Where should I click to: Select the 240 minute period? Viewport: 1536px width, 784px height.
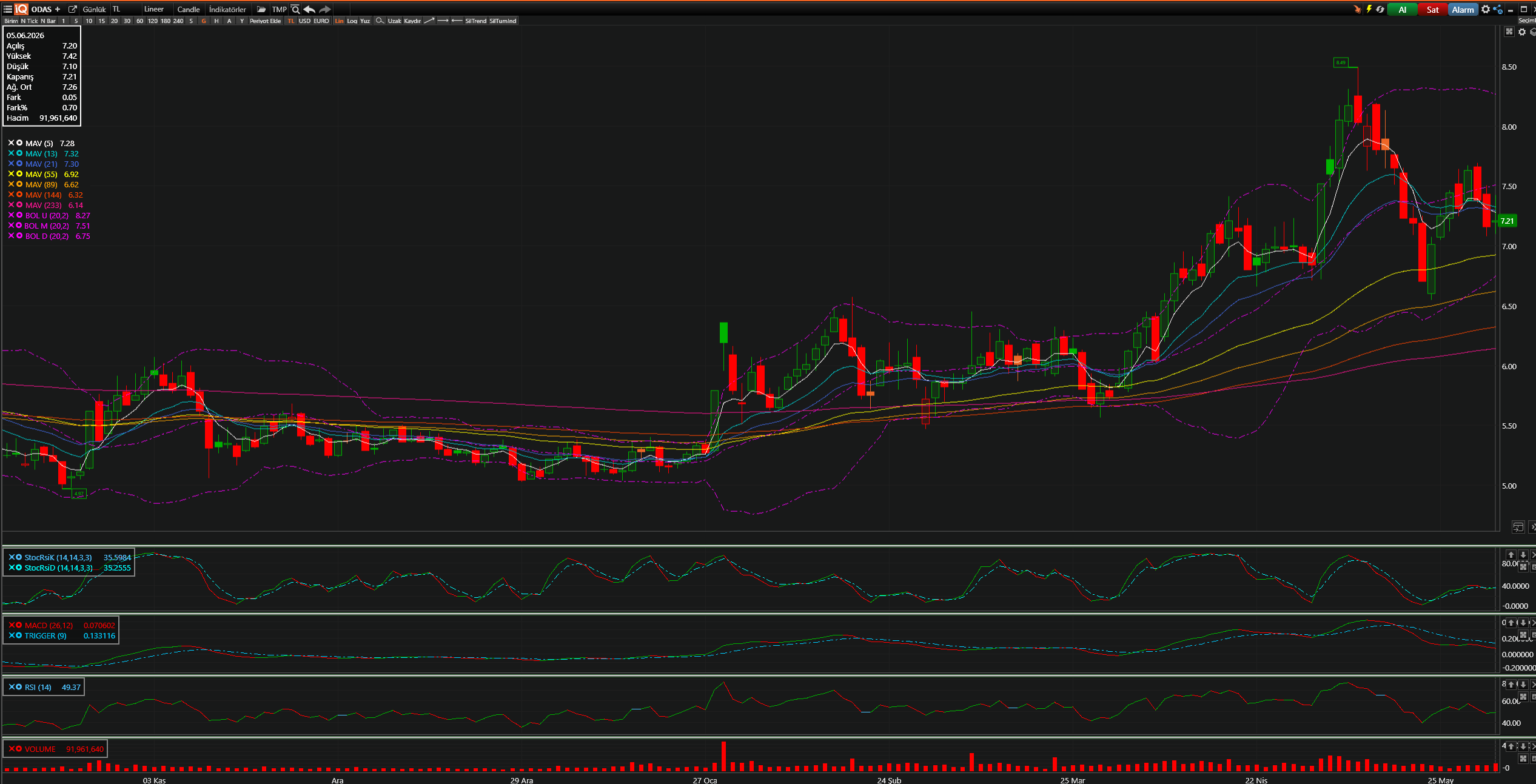tap(178, 21)
